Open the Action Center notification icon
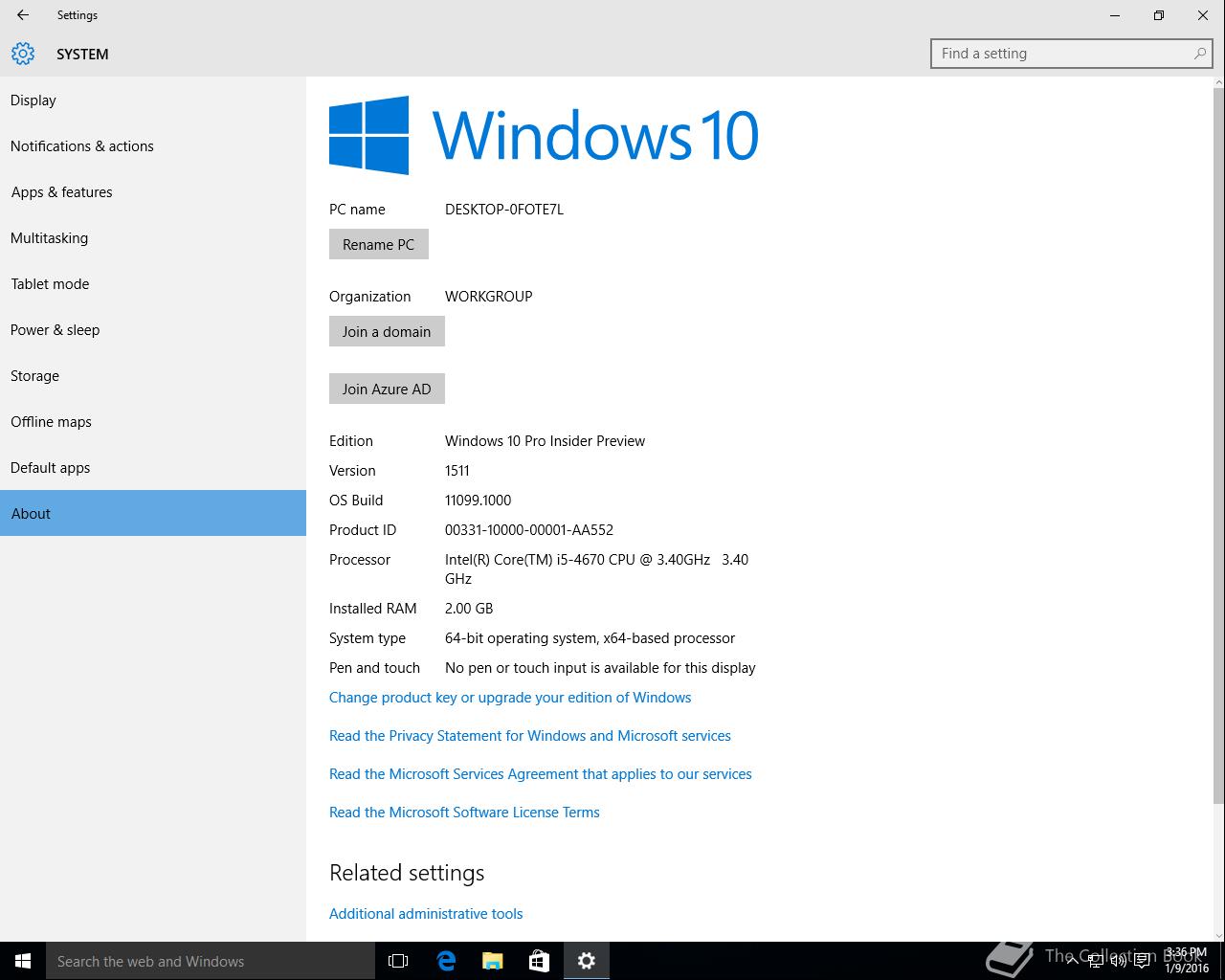1225x980 pixels. click(x=1142, y=961)
